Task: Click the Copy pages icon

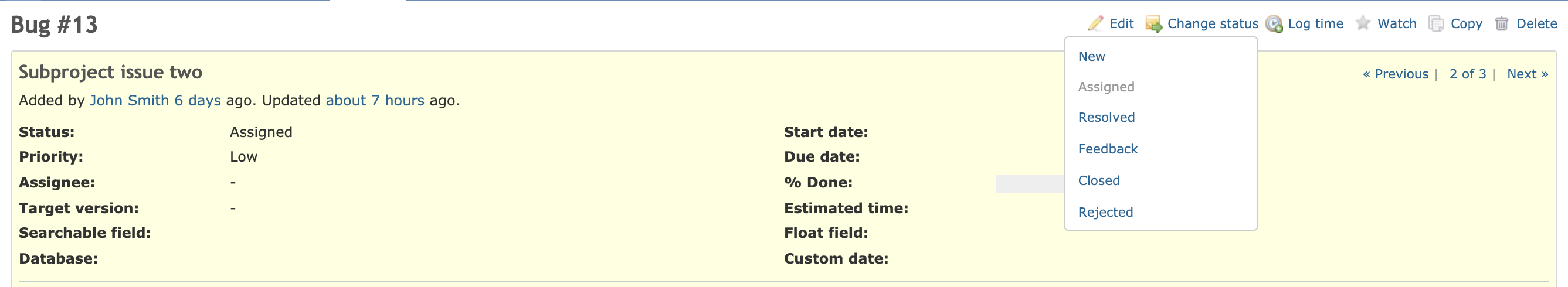Action: (x=1436, y=23)
